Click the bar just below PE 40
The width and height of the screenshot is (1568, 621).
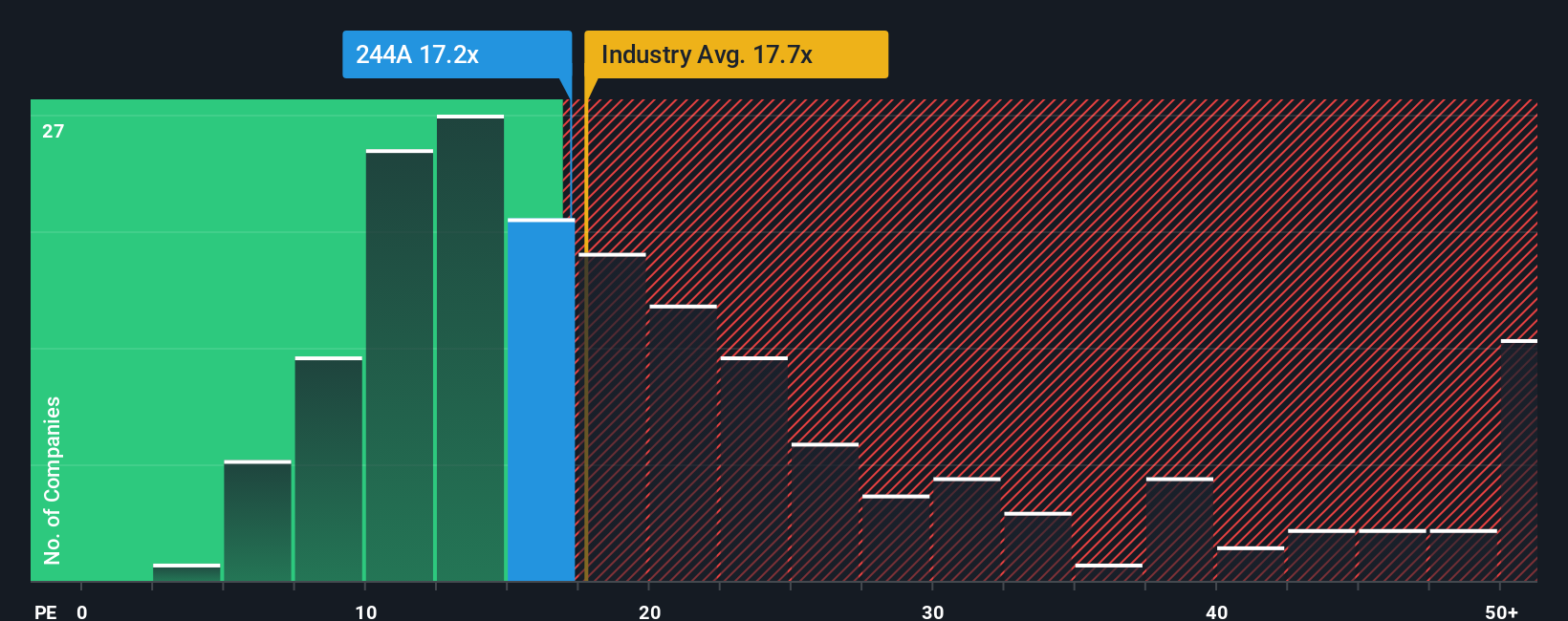coord(1180,529)
